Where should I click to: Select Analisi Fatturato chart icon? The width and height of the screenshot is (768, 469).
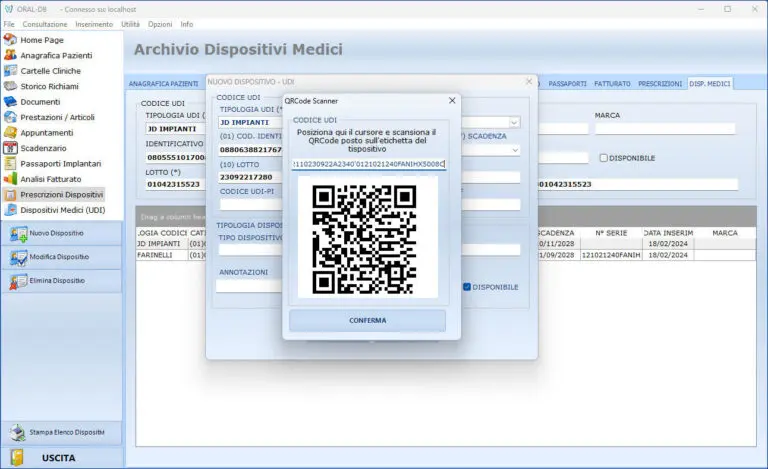coord(10,179)
